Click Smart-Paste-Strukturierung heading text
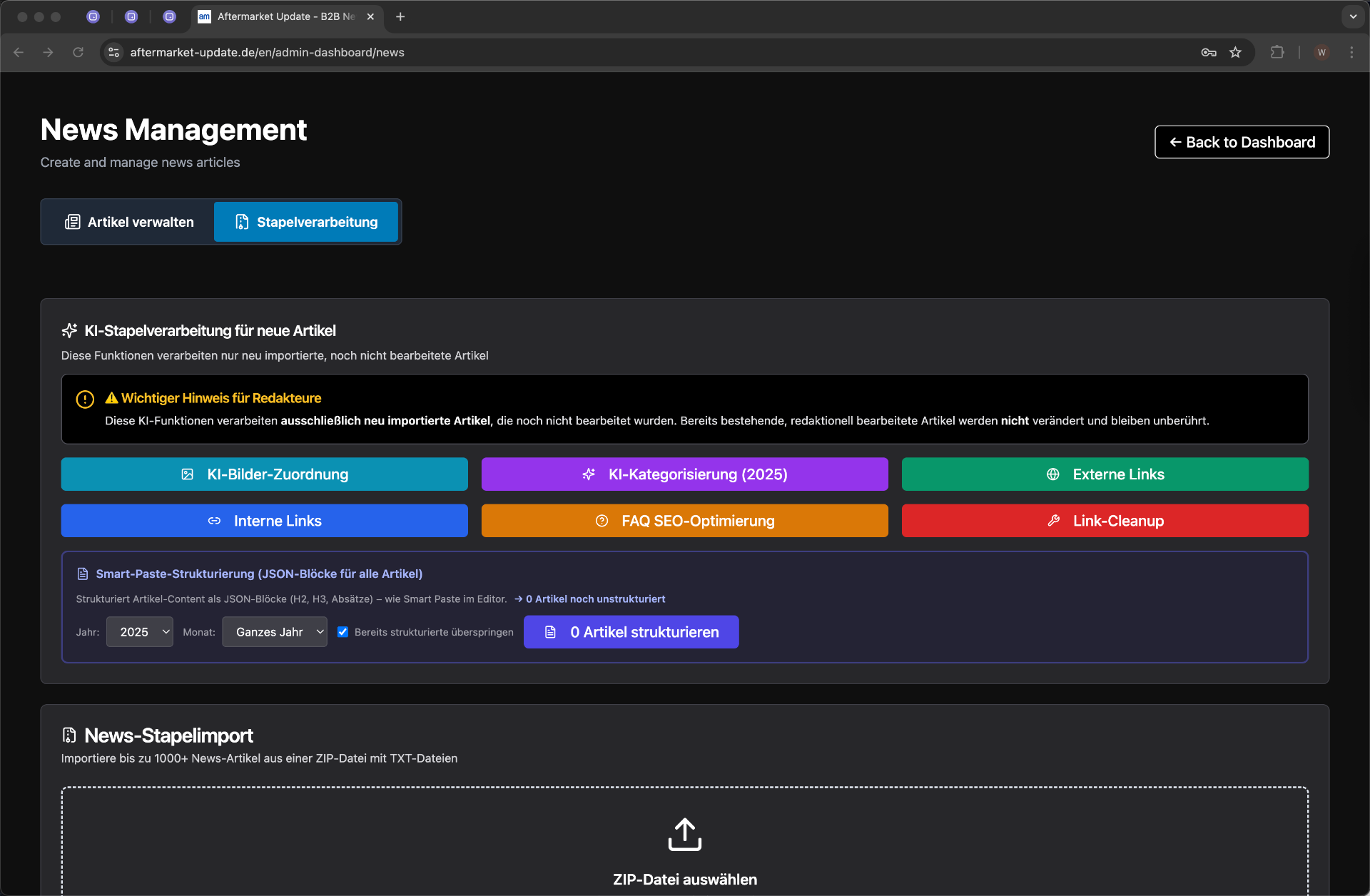 259,574
